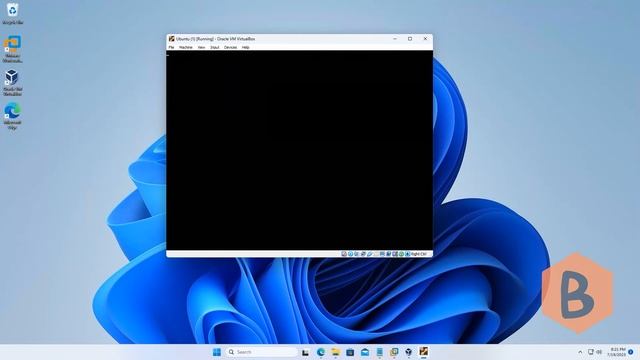
Task: Open the Input menu
Action: click(215, 47)
